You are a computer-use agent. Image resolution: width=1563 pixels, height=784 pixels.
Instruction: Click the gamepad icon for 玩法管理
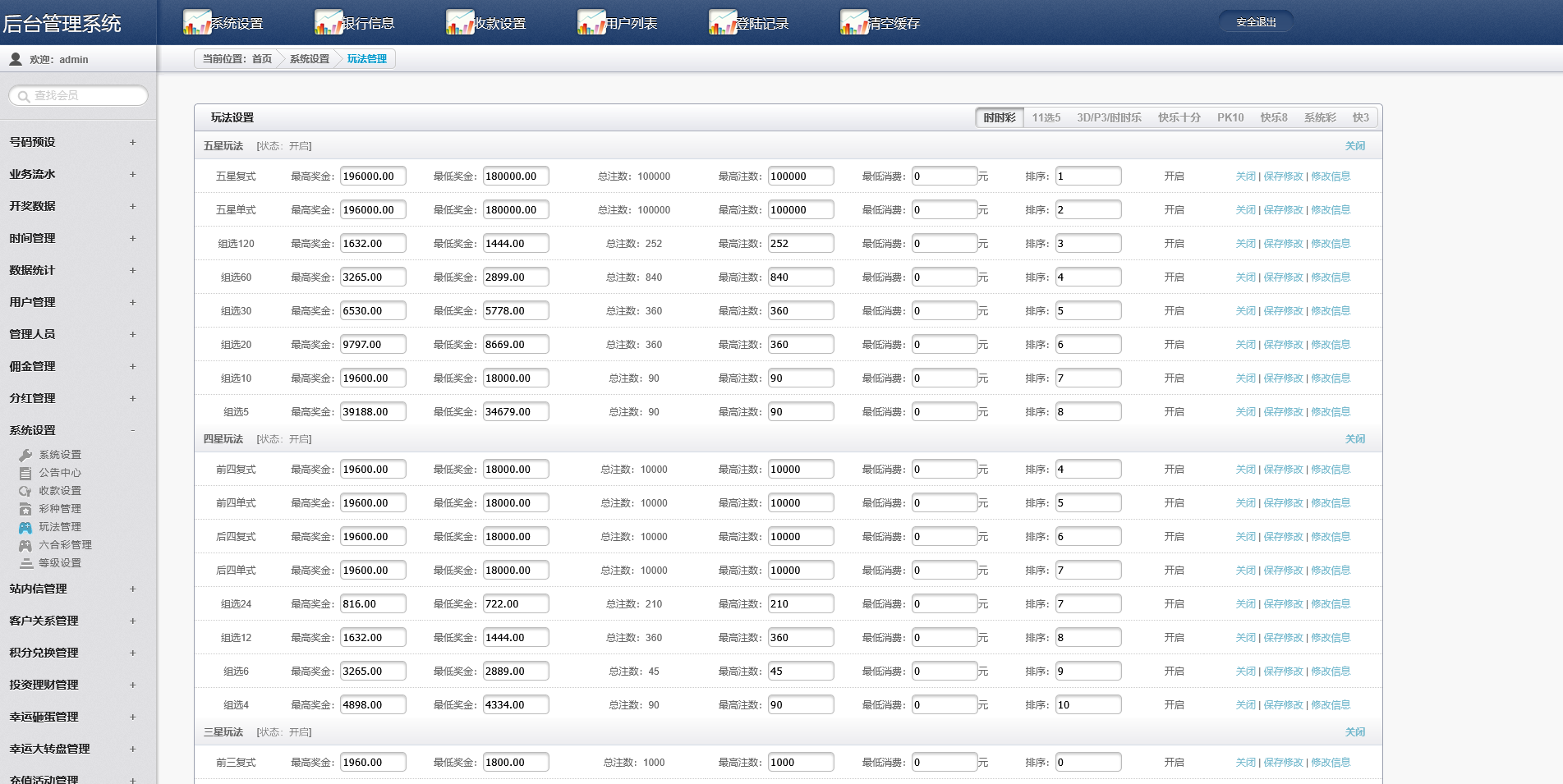[x=25, y=527]
